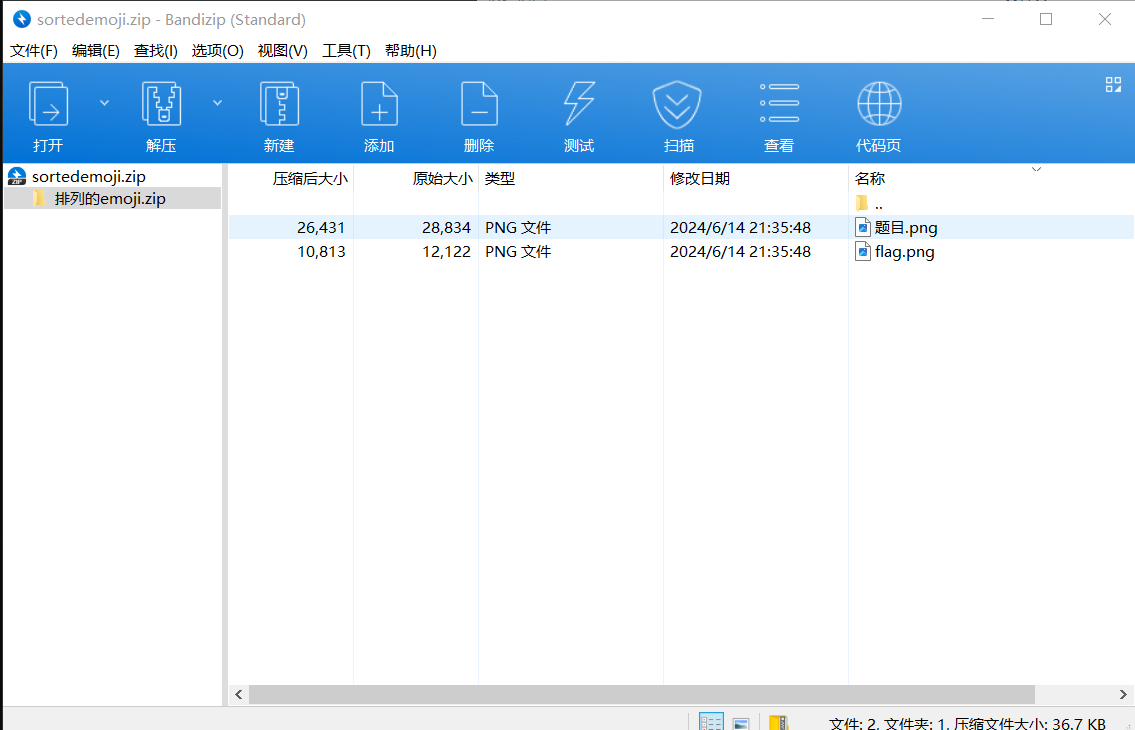Open the 工具(T) menu
1135x730 pixels.
[346, 51]
